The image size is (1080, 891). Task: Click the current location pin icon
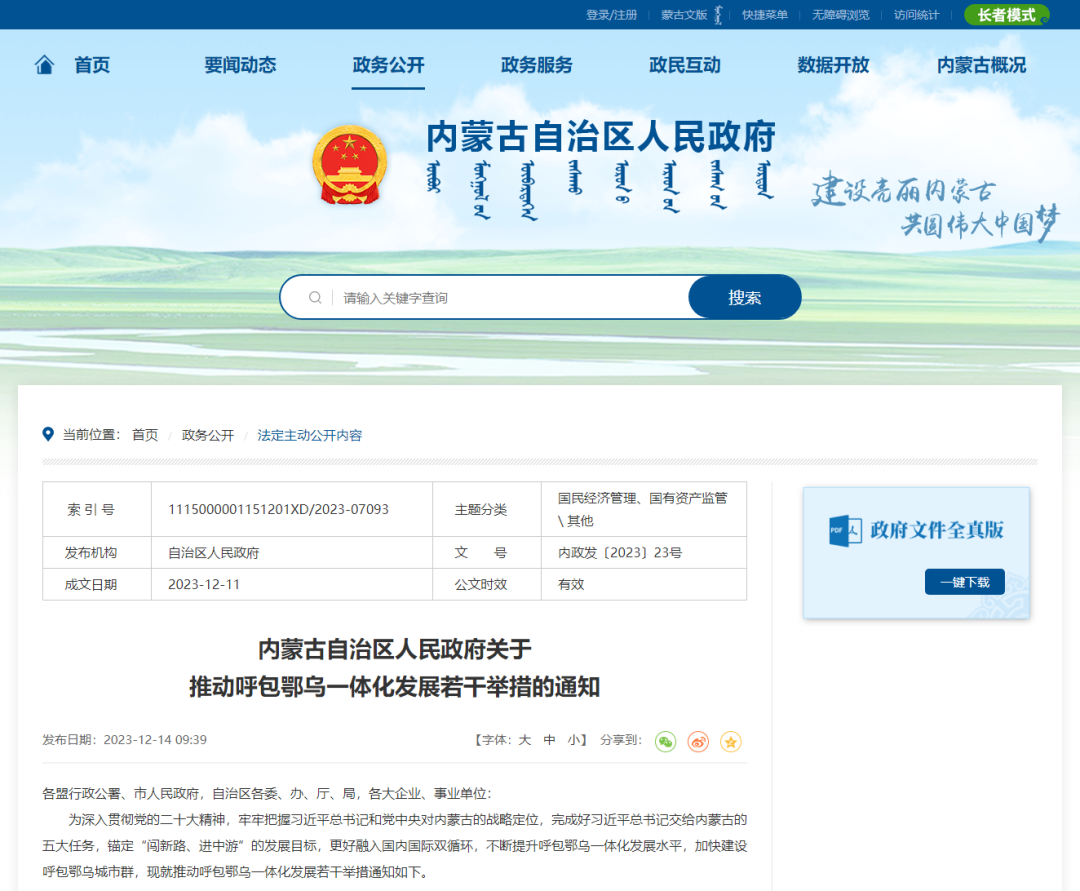[48, 435]
